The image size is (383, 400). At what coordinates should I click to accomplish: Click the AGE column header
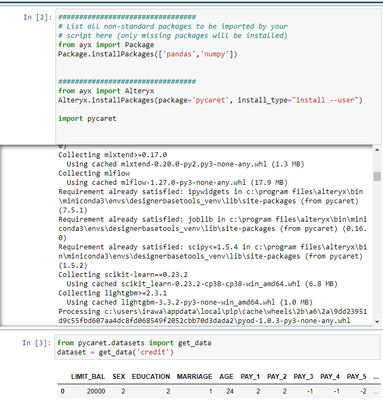coord(226,377)
